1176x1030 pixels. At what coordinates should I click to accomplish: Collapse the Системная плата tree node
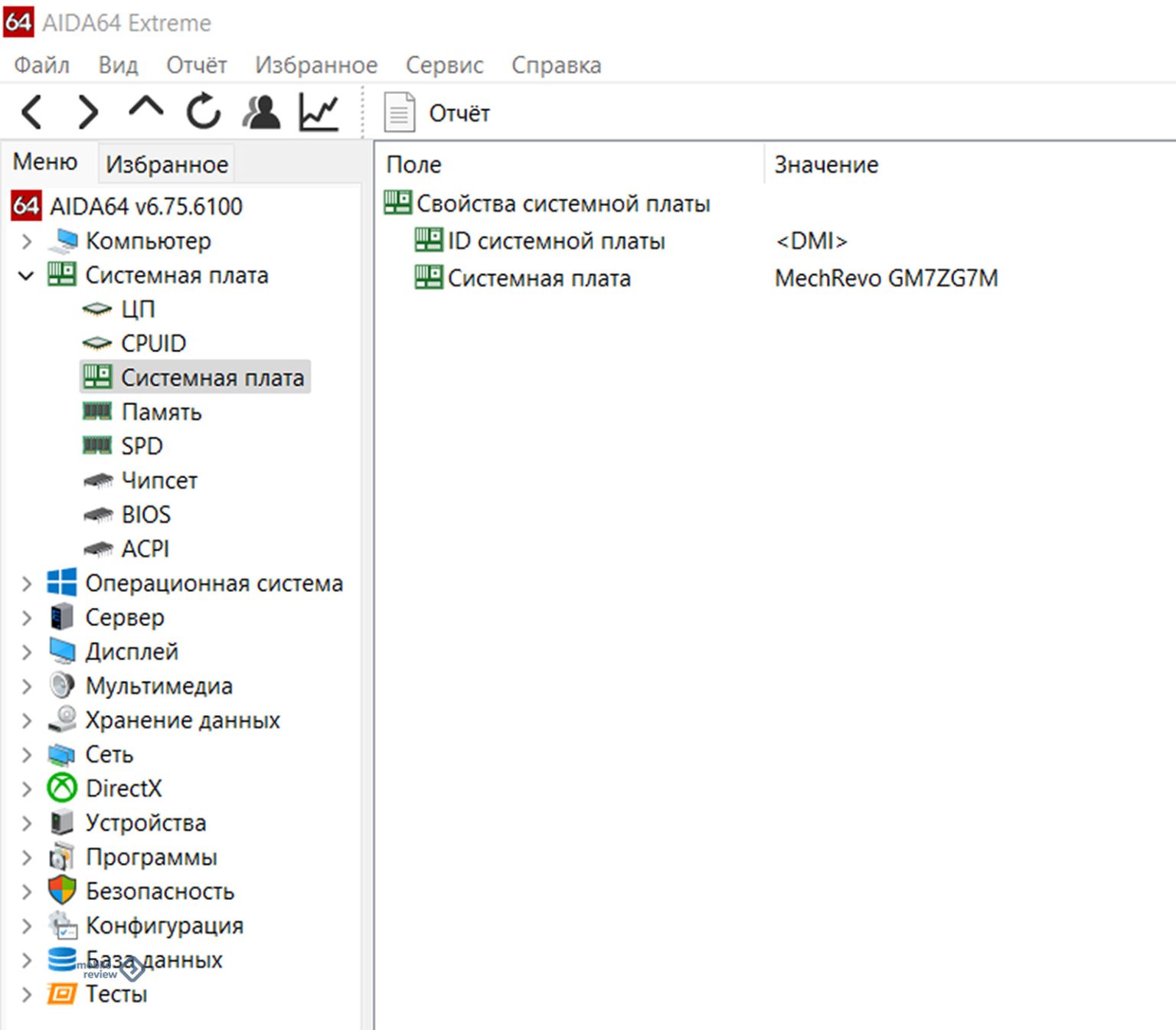tap(26, 276)
